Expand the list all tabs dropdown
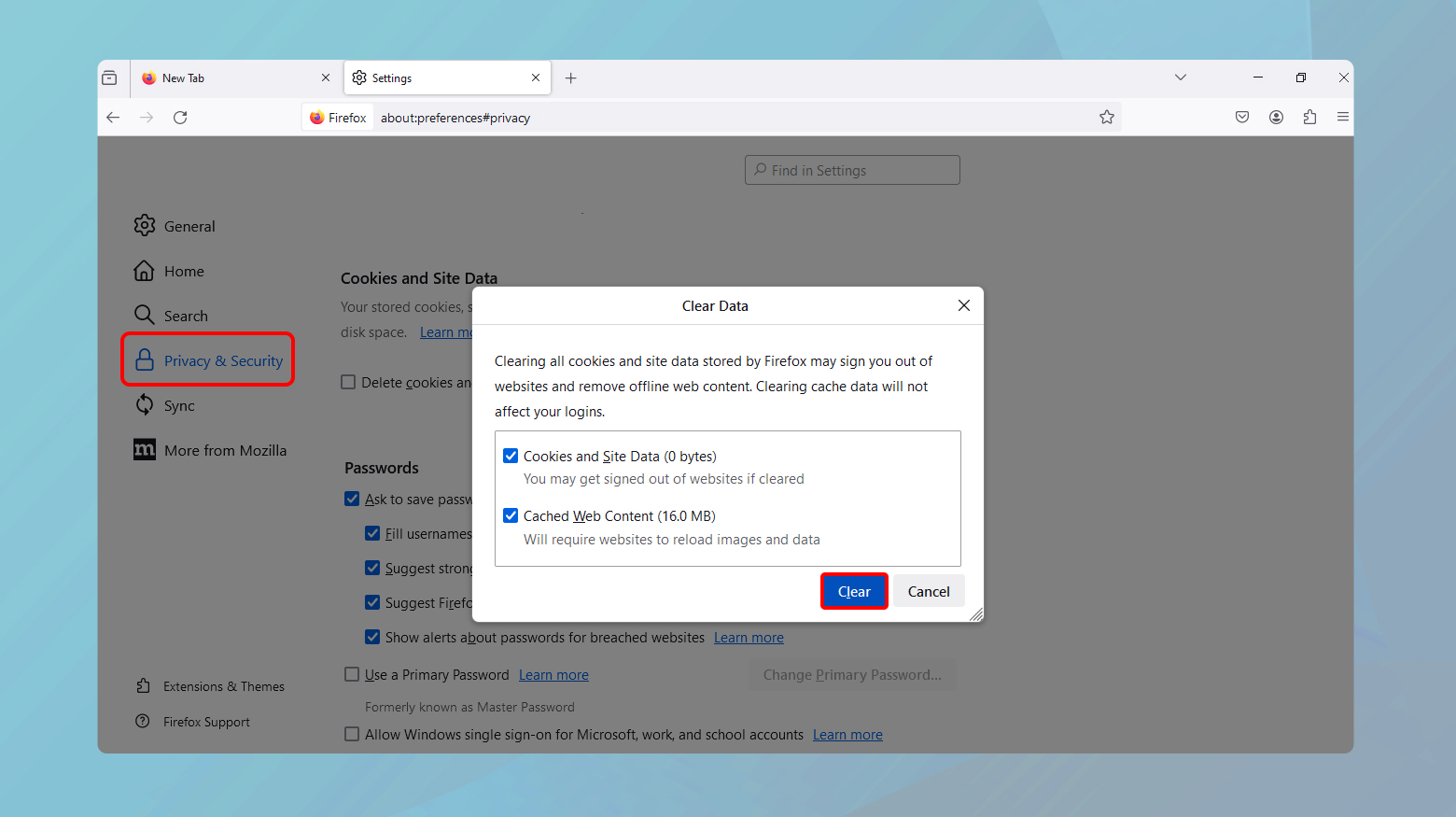This screenshot has width=1456, height=817. tap(1181, 77)
